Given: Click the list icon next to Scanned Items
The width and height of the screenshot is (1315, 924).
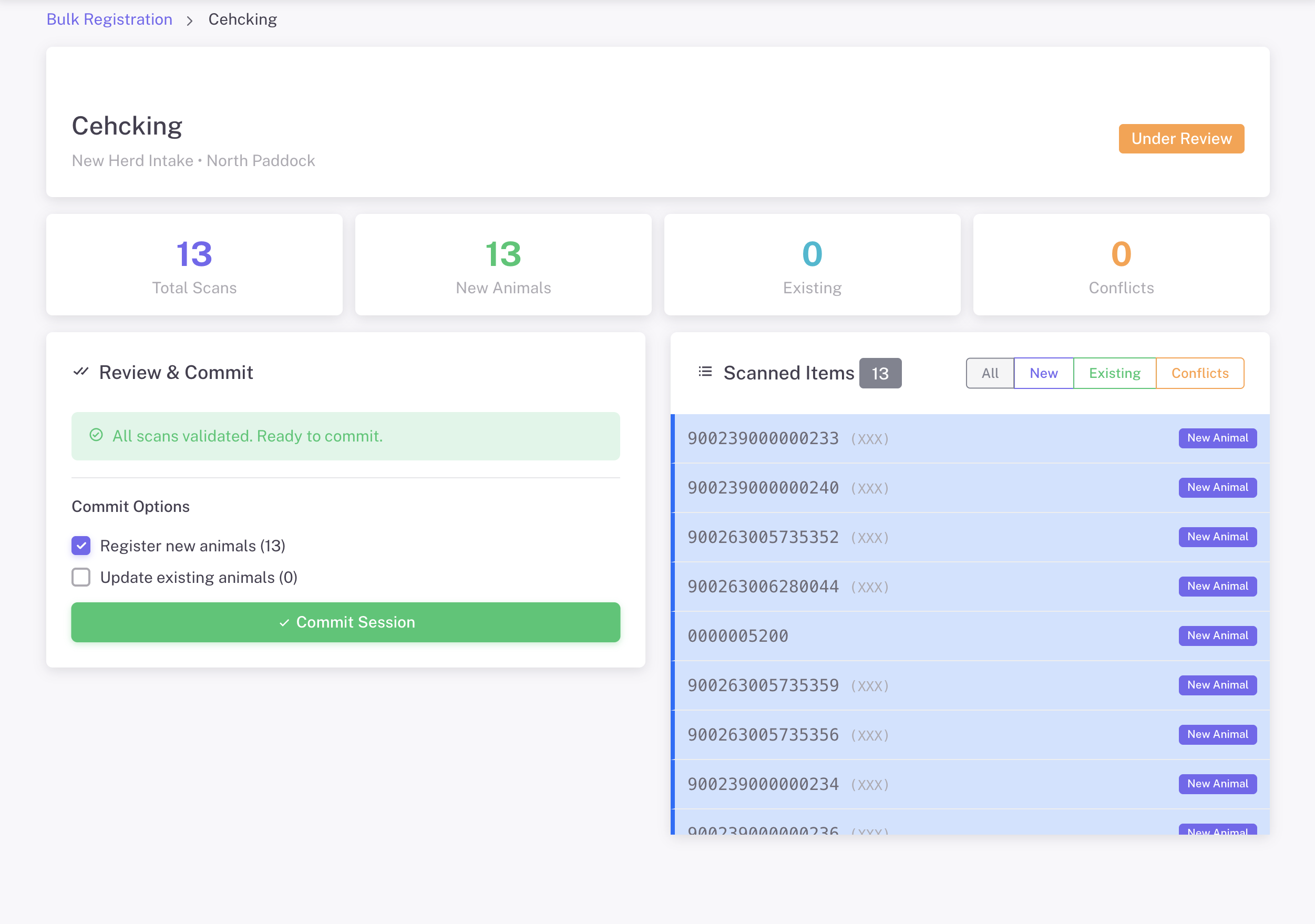Looking at the screenshot, I should pos(705,372).
